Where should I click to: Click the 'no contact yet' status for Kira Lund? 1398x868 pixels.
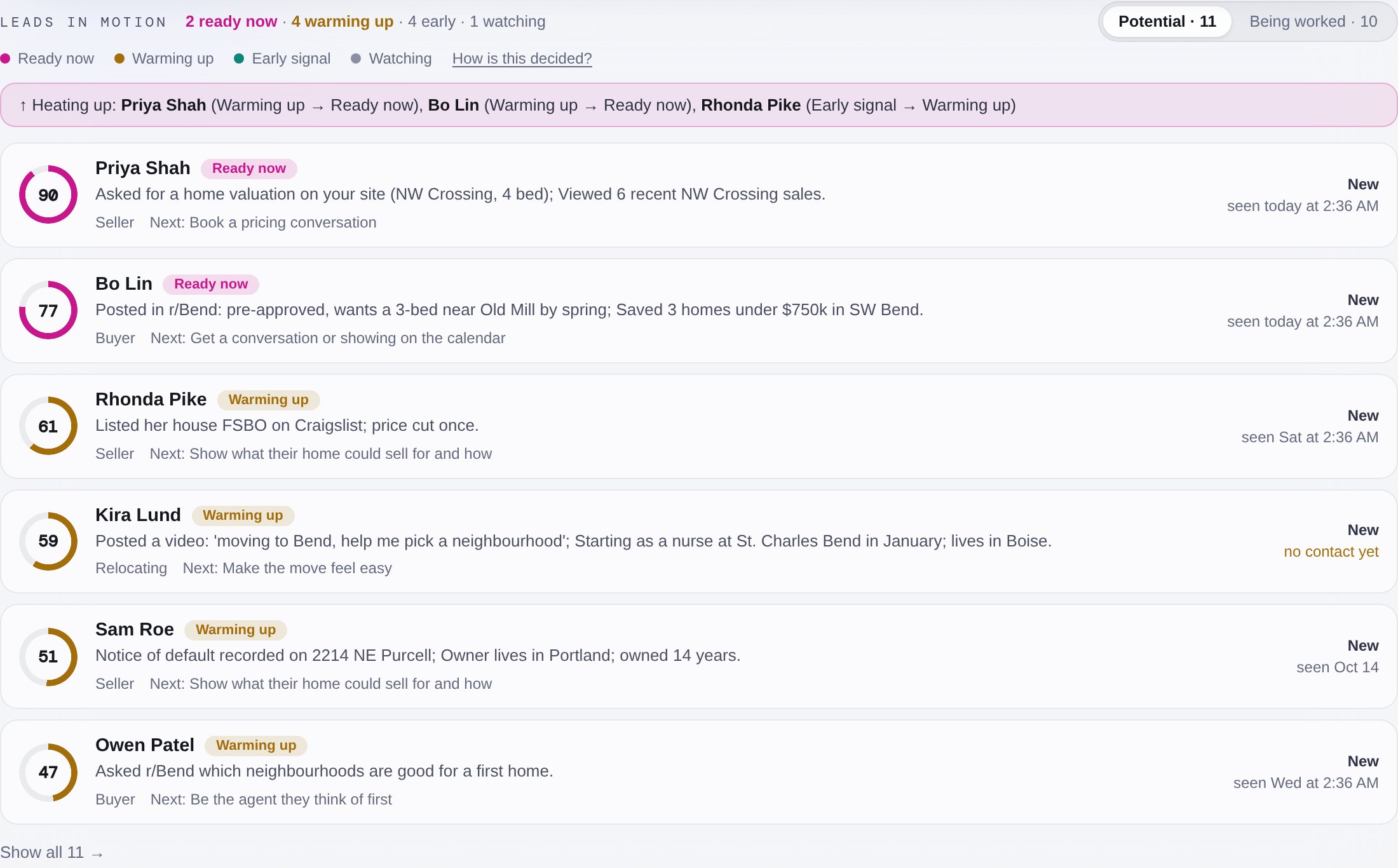1331,552
